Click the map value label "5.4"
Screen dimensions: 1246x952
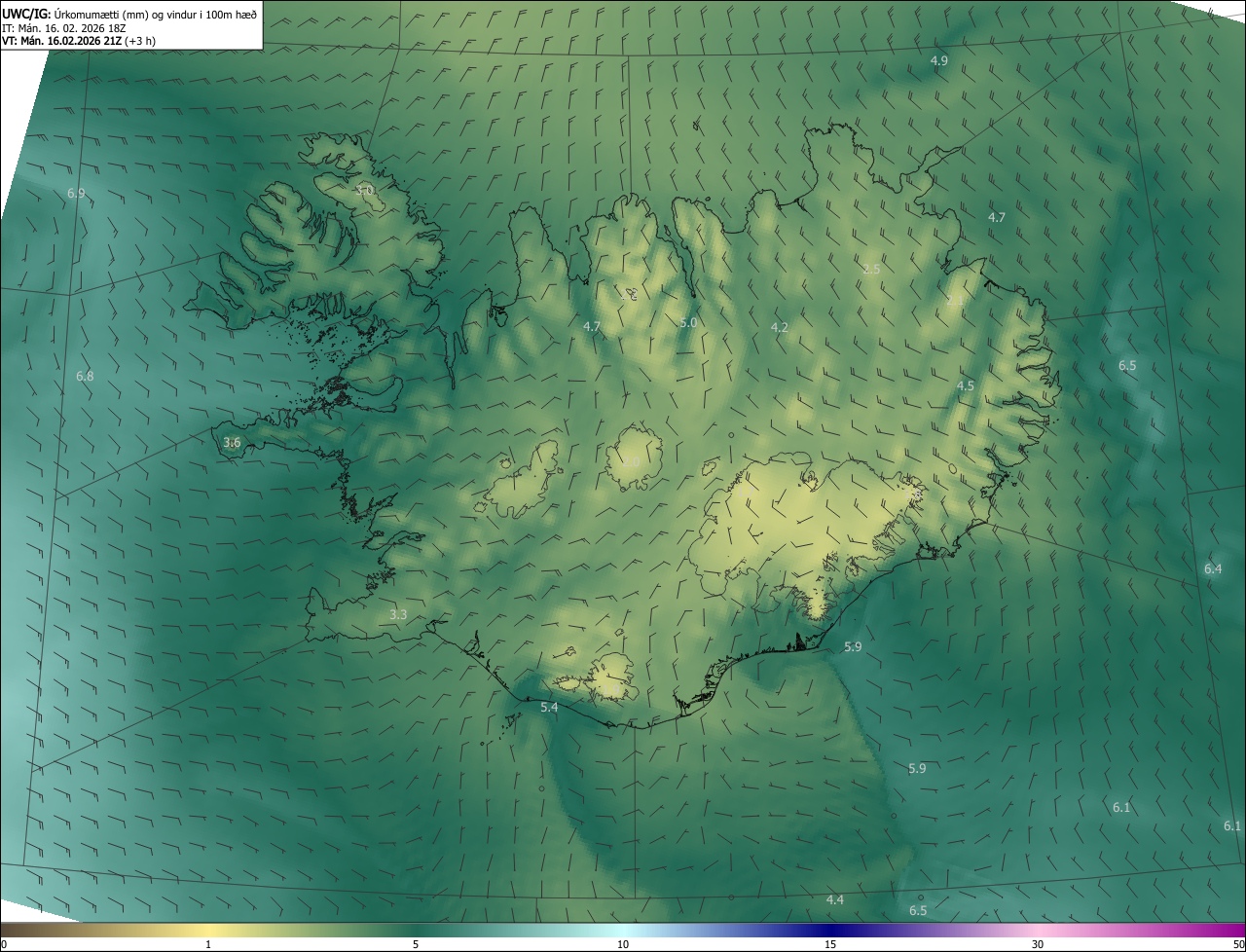tap(549, 707)
